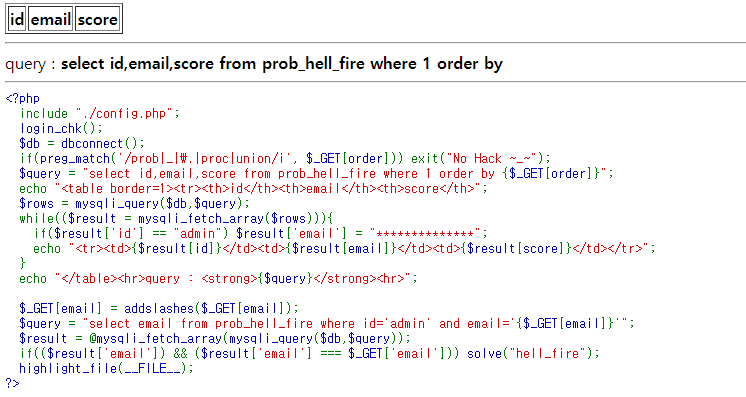Click the echo '</table><hr>query' line
This screenshot has height=397, width=746.
click(x=218, y=278)
